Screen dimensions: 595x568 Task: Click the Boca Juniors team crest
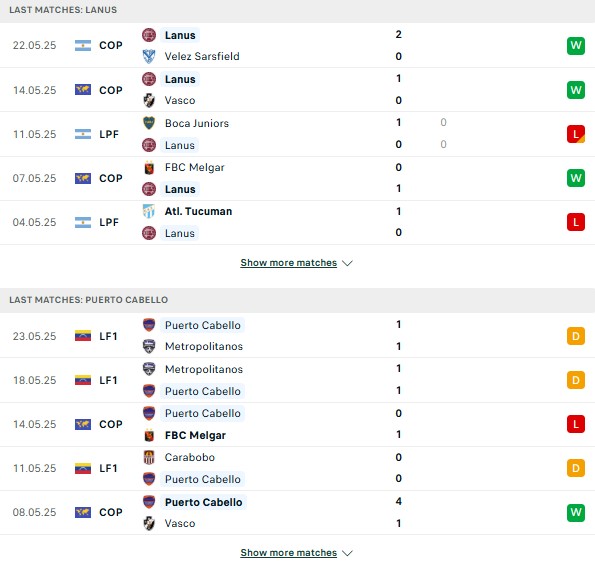[x=149, y=123]
